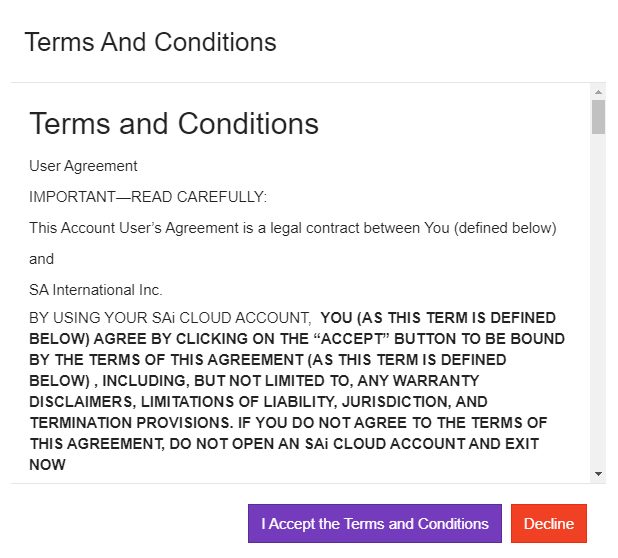The image size is (618, 558).
Task: Click the IMPORTANT—READ CAREFULLY text
Action: pyautogui.click(x=148, y=197)
